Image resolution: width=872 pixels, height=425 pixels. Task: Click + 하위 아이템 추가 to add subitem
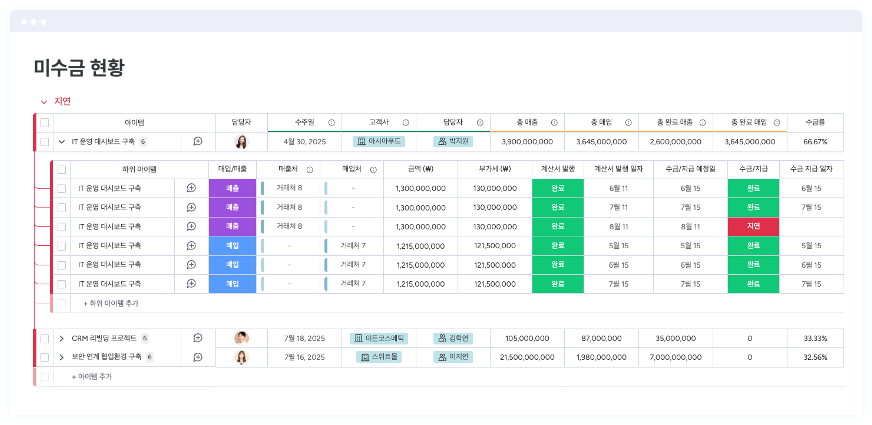tap(110, 302)
